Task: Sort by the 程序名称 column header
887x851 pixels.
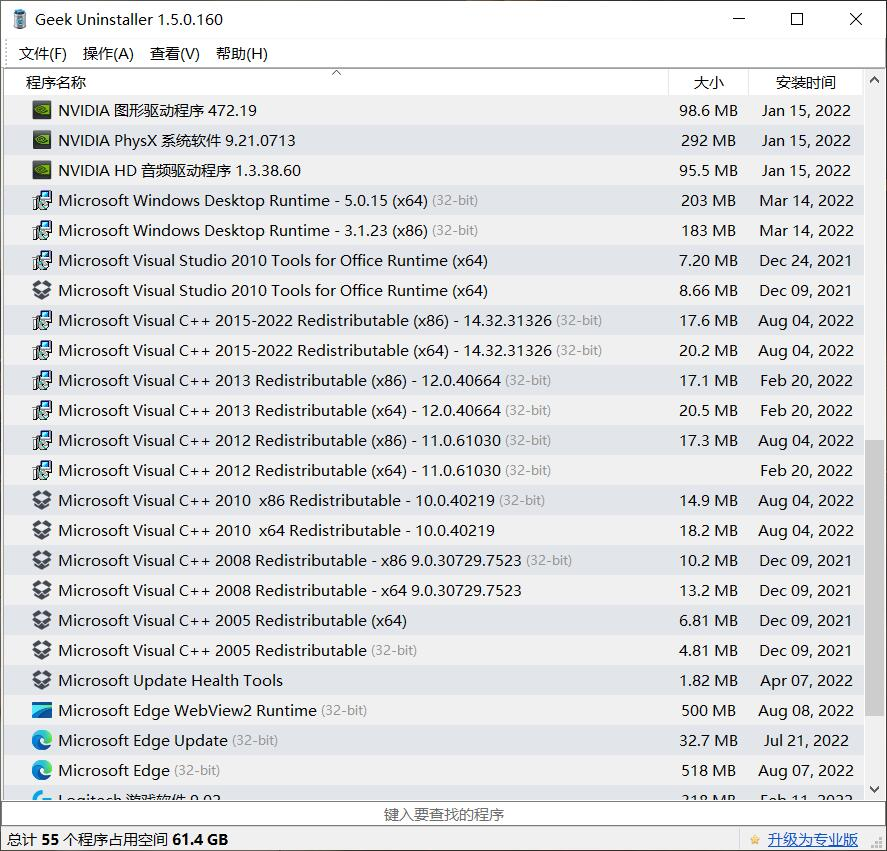Action: click(x=336, y=82)
